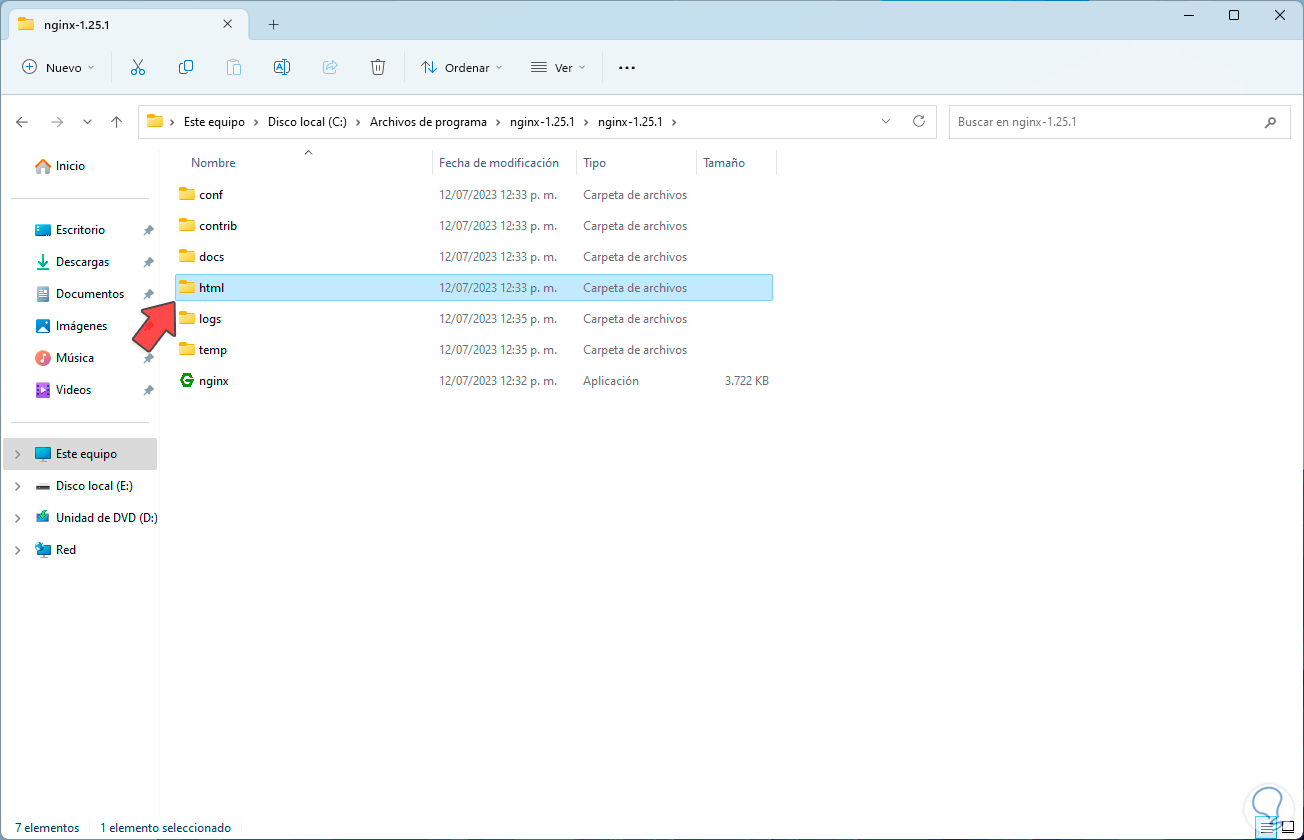Image resolution: width=1304 pixels, height=840 pixels.
Task: Expand Disco local (E:) tree node
Action: pyautogui.click(x=17, y=486)
